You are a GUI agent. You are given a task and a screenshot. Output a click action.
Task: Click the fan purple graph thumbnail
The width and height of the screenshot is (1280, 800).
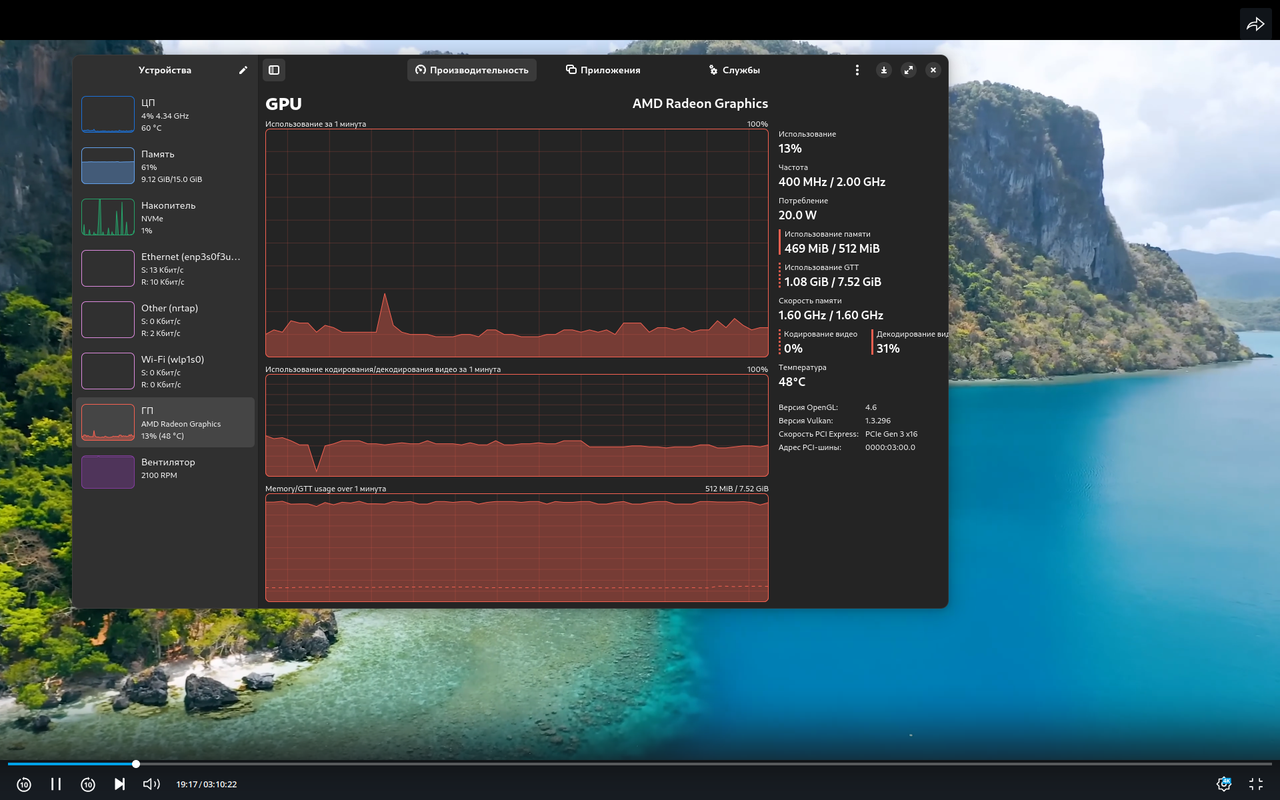point(108,472)
